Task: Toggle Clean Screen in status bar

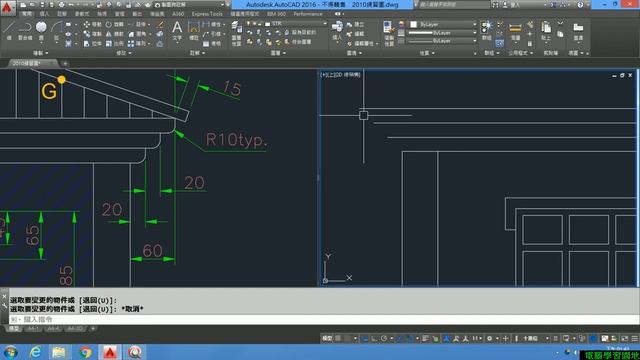Action: pos(624,338)
